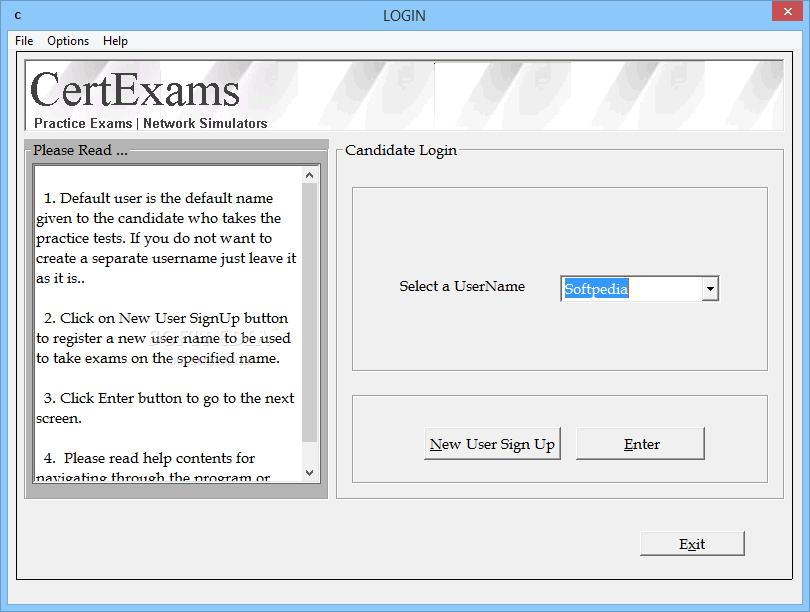810x612 pixels.
Task: Click the 'Select a UserName' label
Action: (462, 286)
